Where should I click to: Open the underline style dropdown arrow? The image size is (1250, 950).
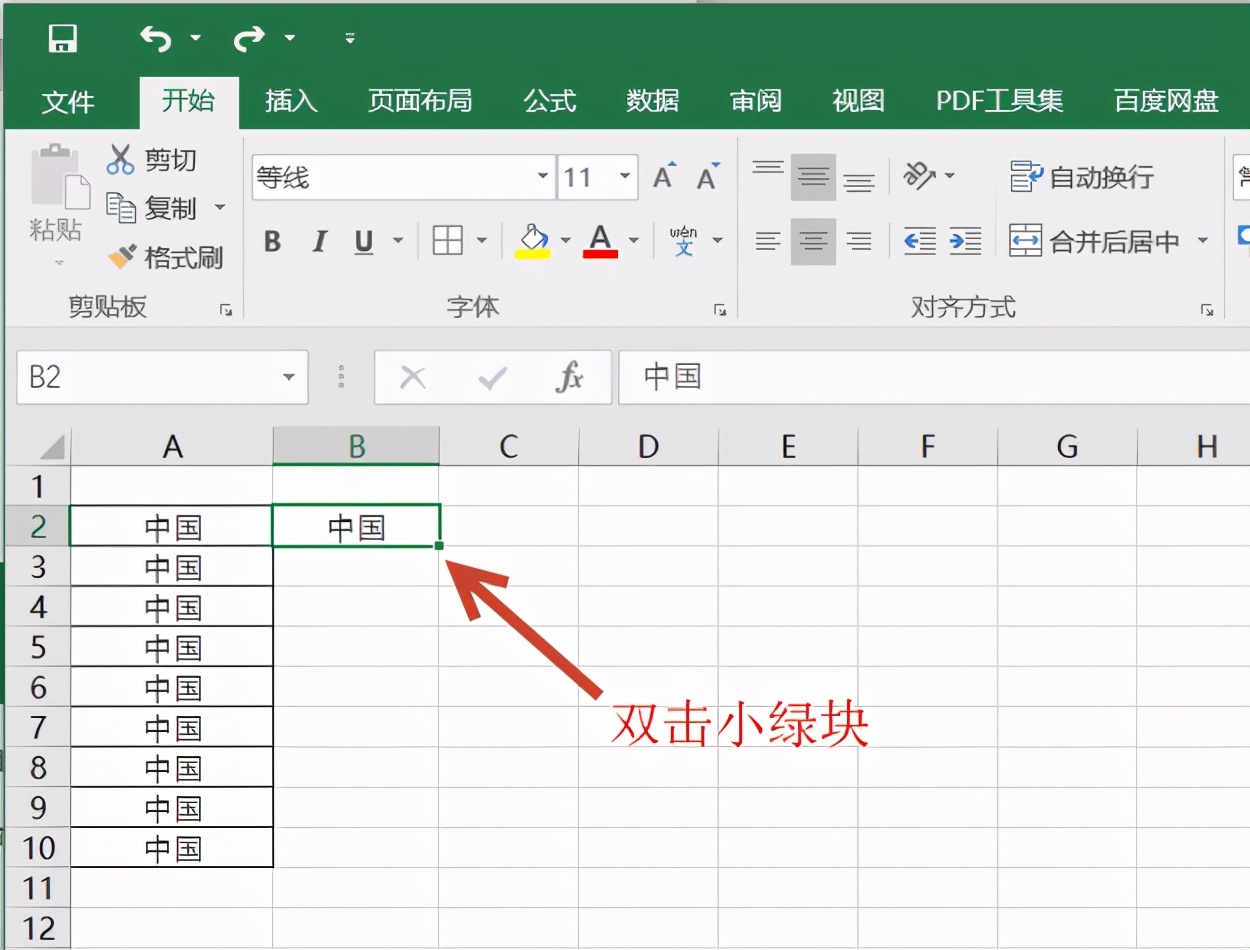click(398, 241)
